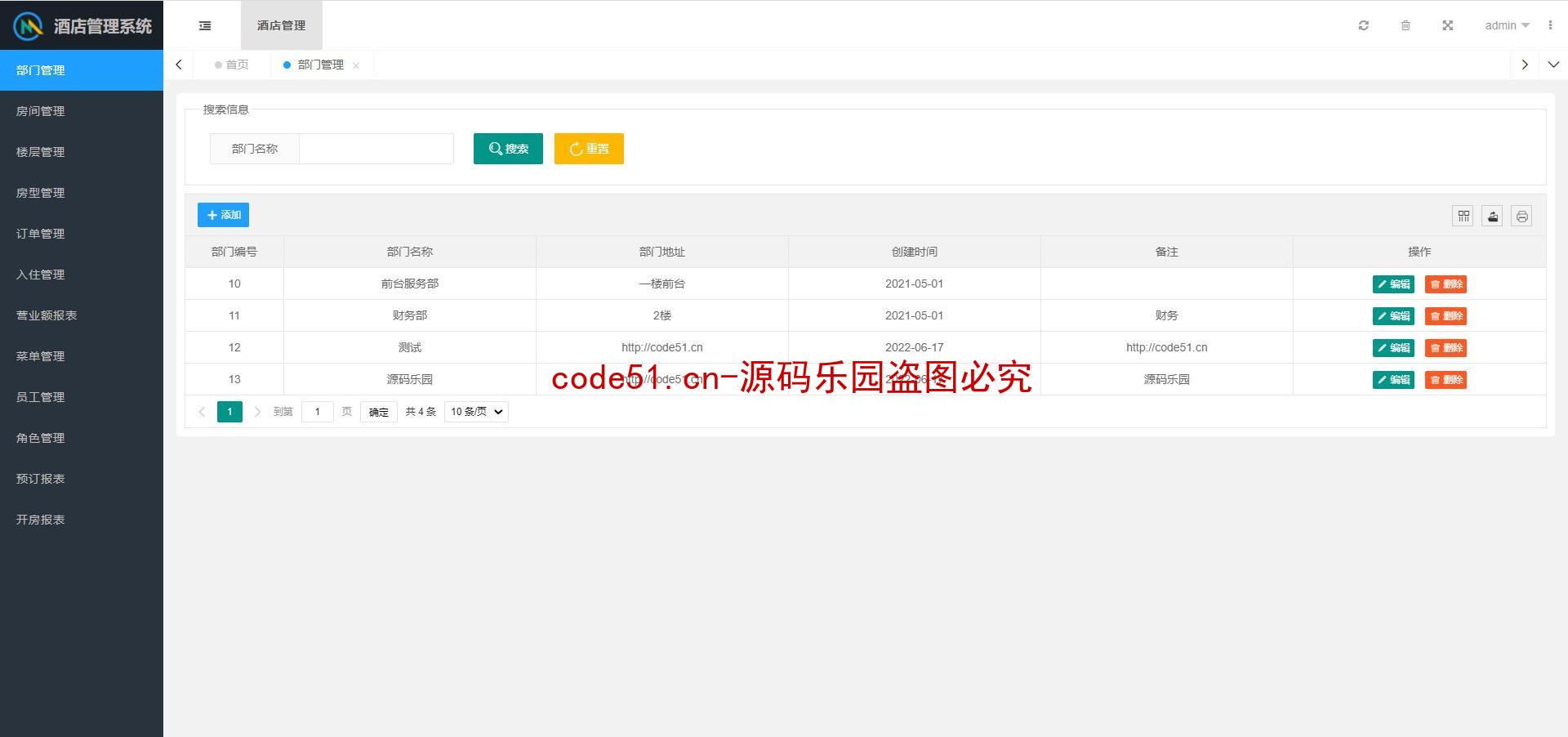Image resolution: width=1568 pixels, height=737 pixels.
Task: Click the hotel system logo icon
Action: 29,26
